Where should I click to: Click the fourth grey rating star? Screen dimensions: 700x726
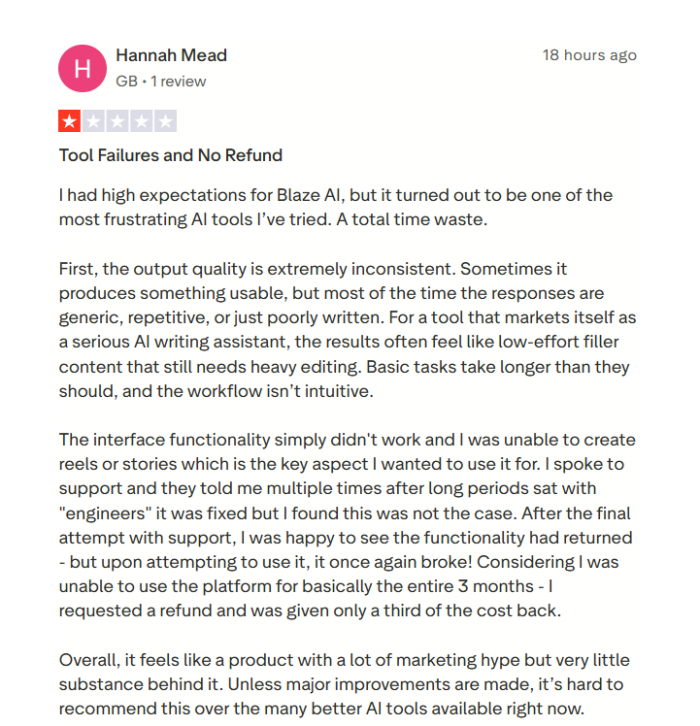tap(142, 122)
